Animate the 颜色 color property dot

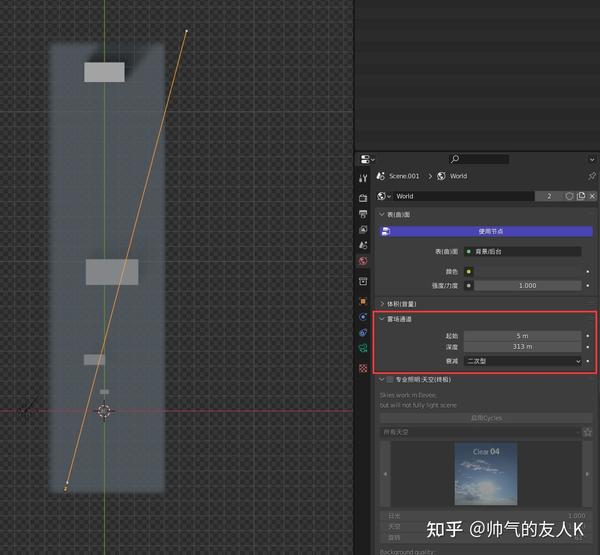pos(588,271)
